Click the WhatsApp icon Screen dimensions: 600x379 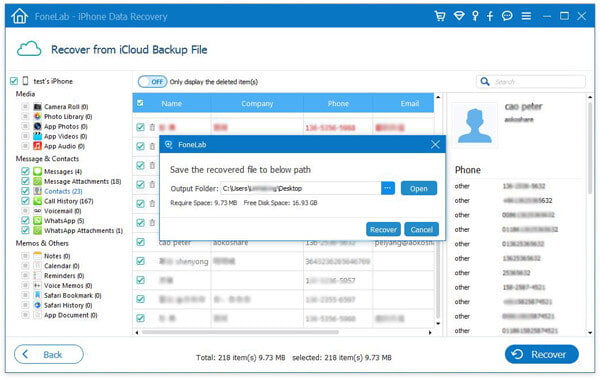click(38, 221)
